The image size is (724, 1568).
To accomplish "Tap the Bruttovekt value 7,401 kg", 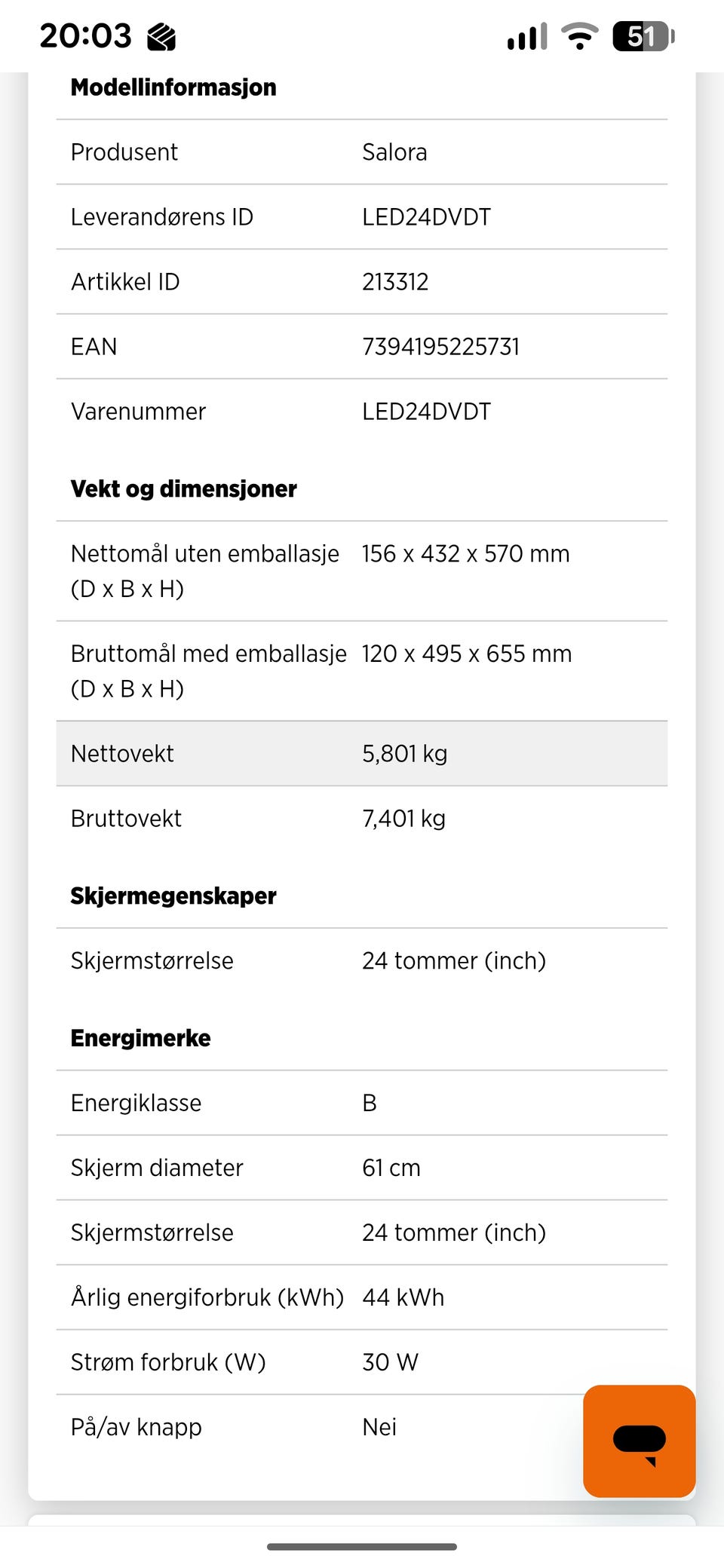I will (403, 819).
